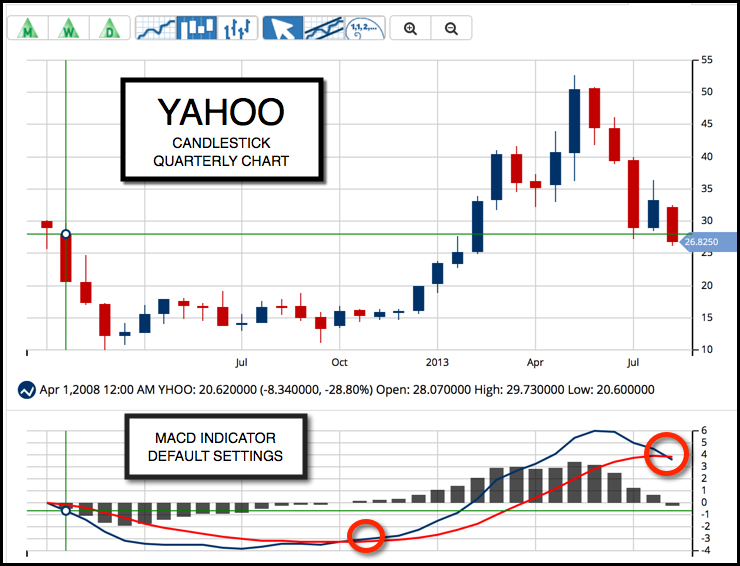Click the first Jul axis label
Image resolution: width=740 pixels, height=566 pixels.
tap(241, 363)
